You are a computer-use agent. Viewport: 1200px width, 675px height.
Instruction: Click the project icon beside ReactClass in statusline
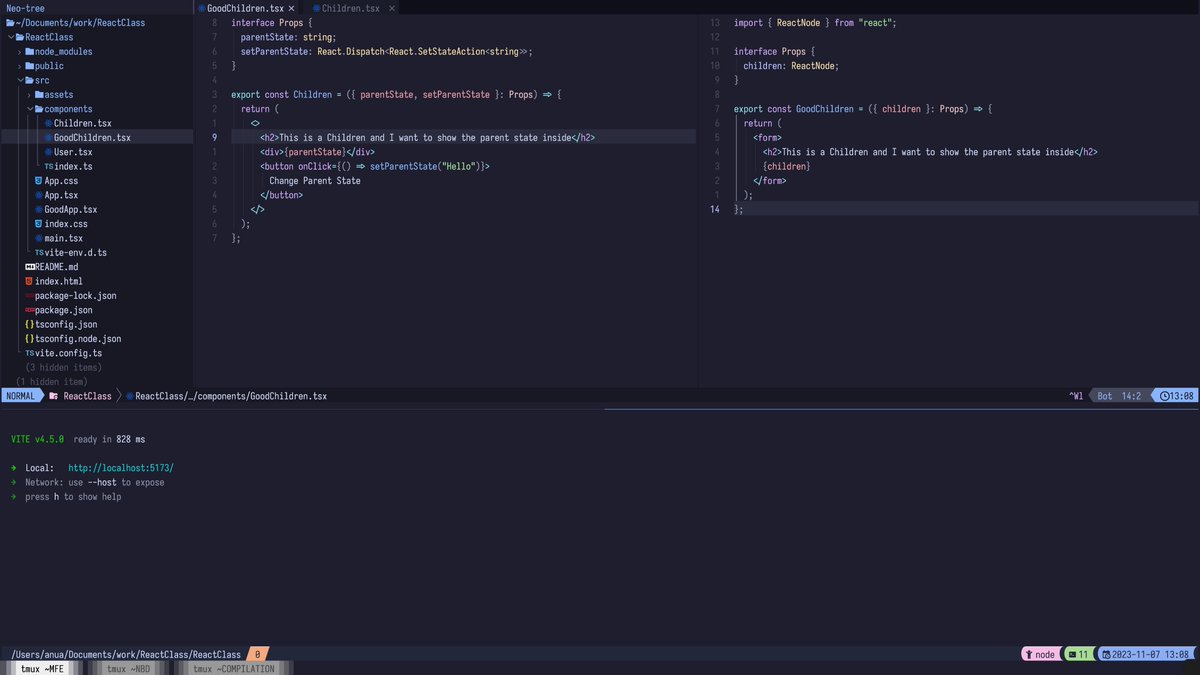tap(53, 396)
